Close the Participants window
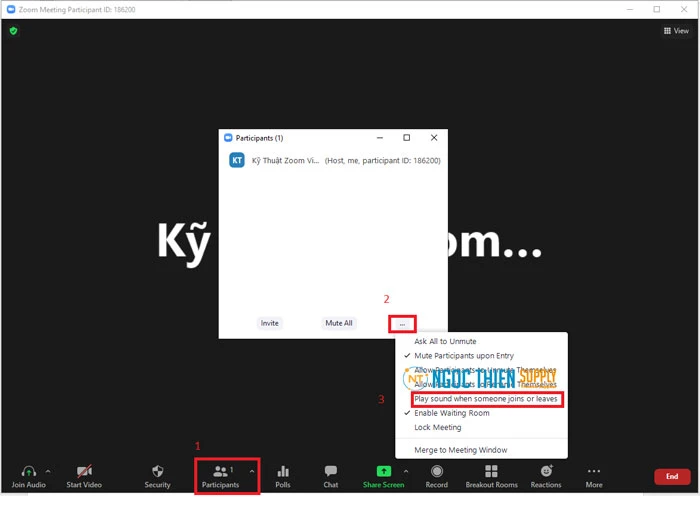 click(434, 138)
